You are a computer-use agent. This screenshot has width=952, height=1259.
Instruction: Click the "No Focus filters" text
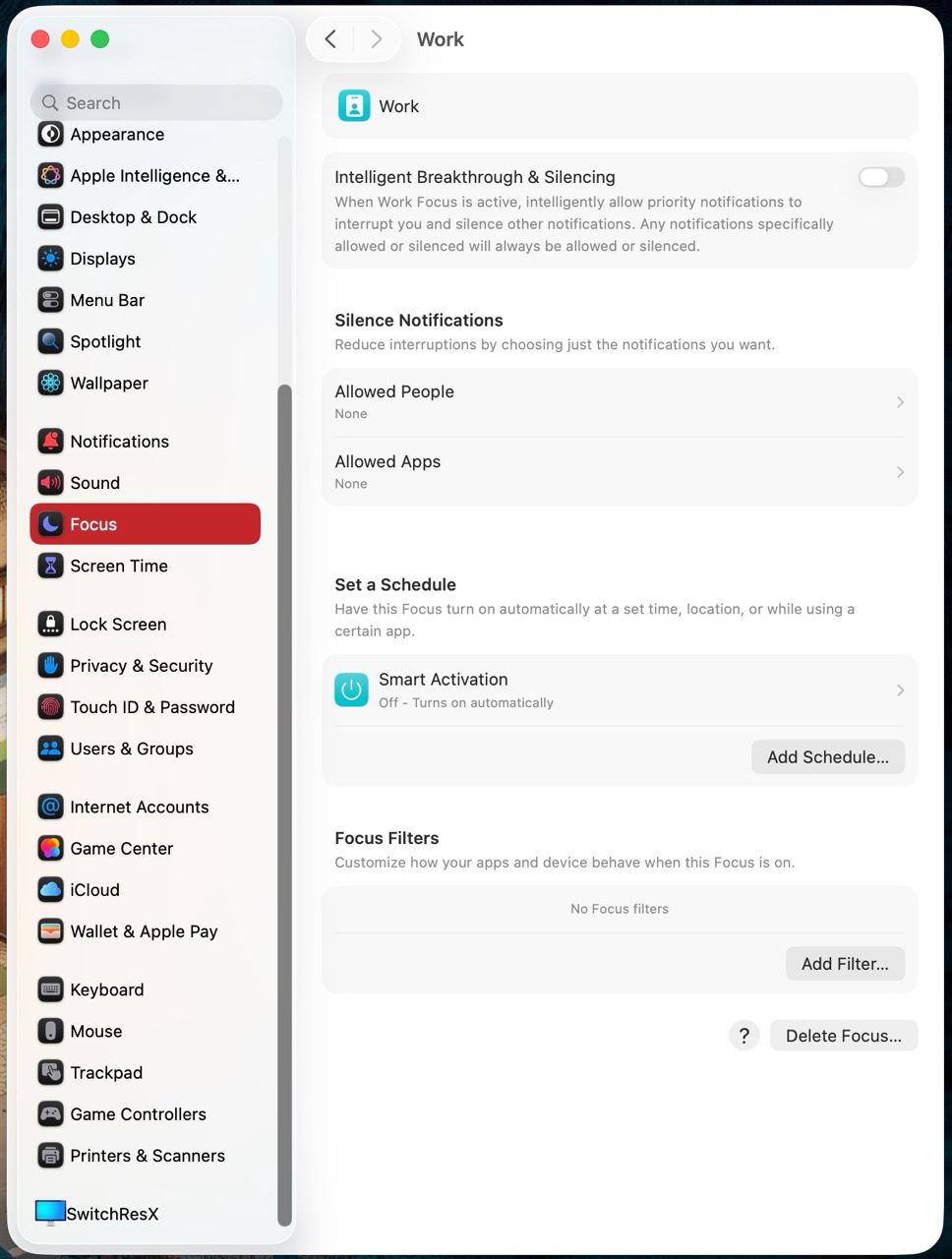point(620,909)
